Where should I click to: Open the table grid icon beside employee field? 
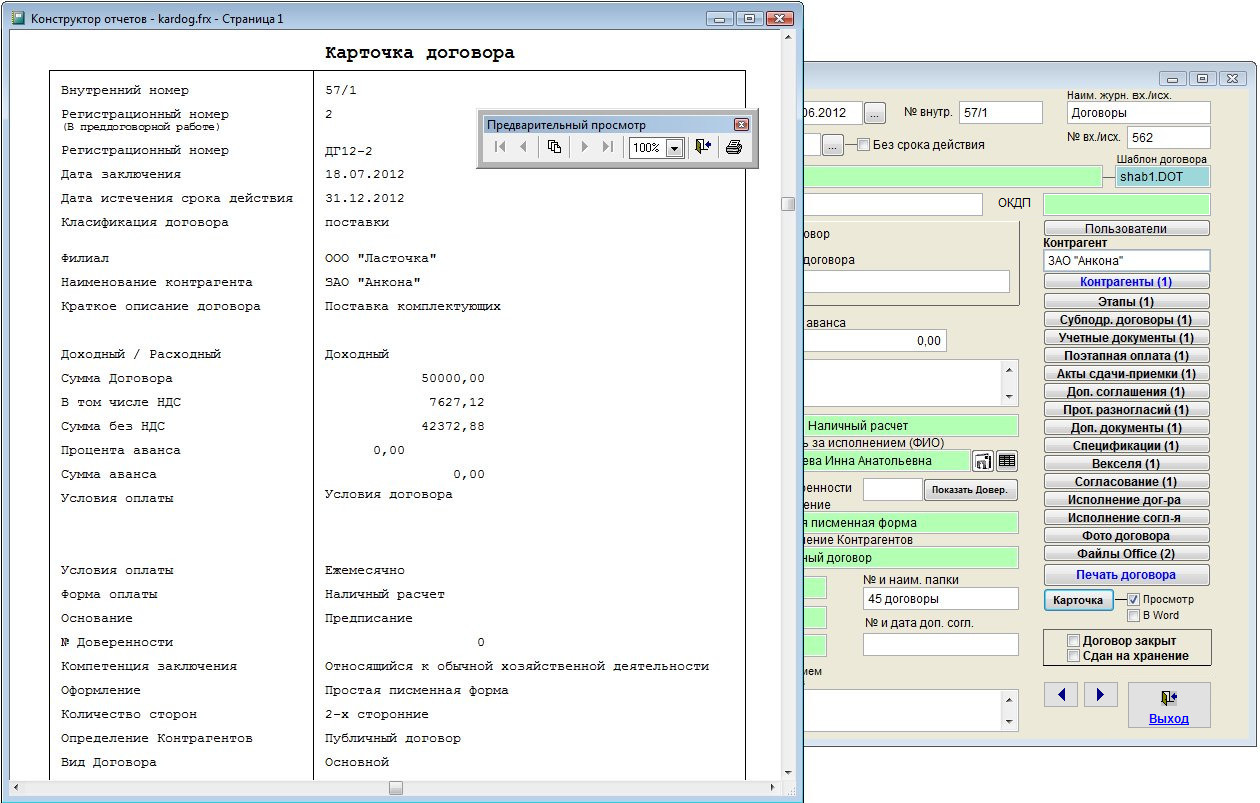coord(1007,461)
